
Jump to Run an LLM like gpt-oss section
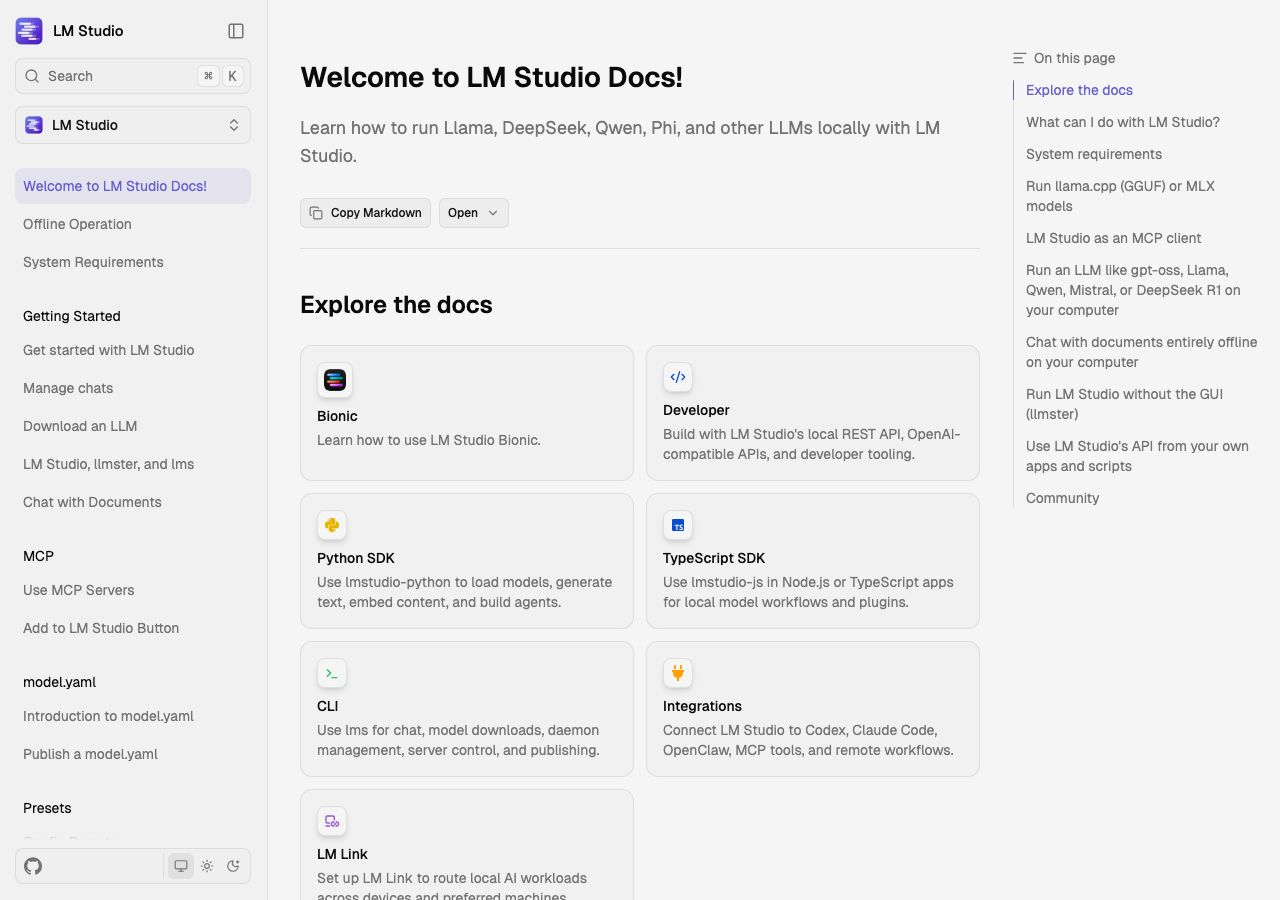click(x=1133, y=290)
